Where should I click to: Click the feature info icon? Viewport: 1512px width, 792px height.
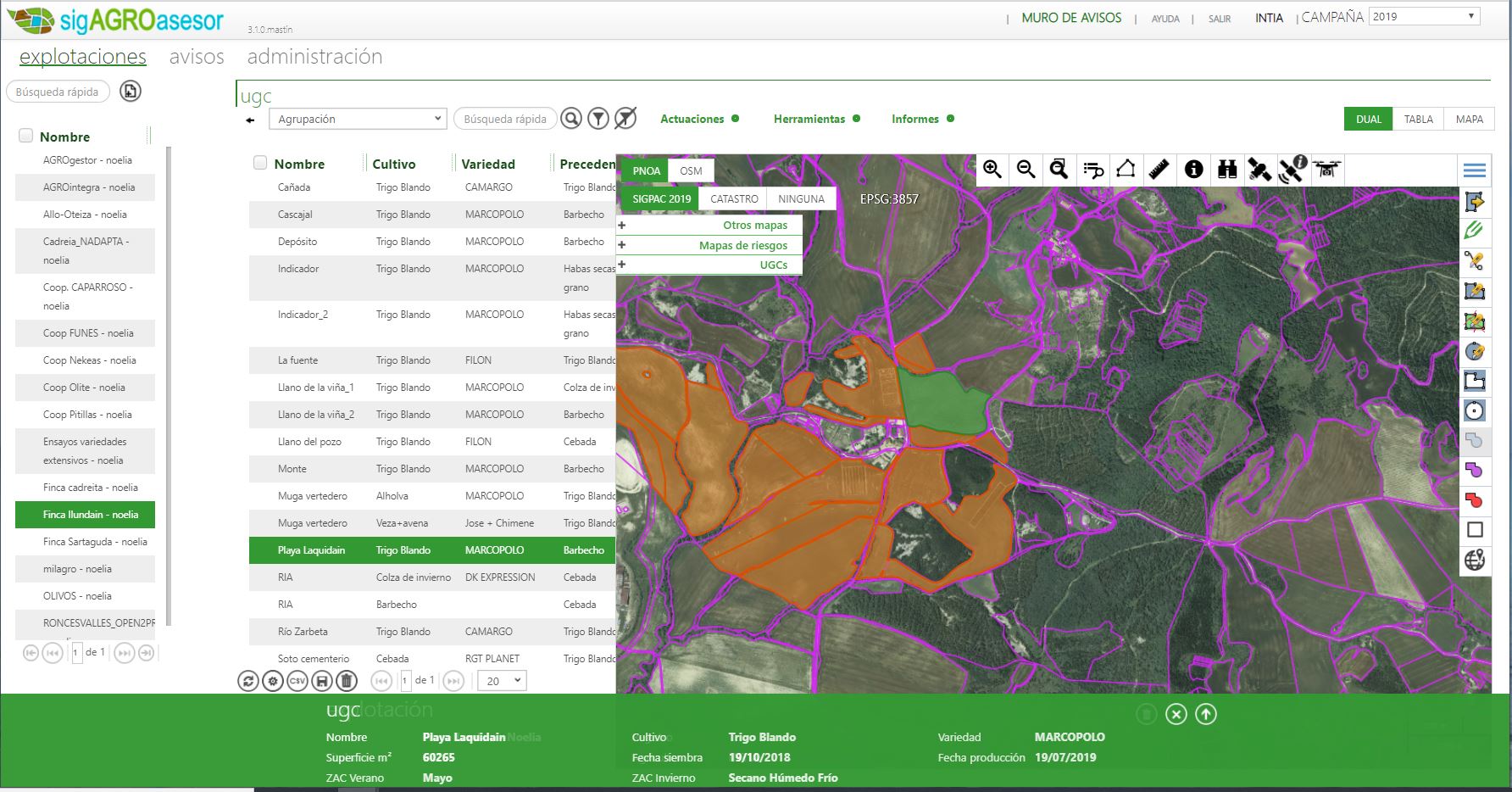tap(1193, 170)
